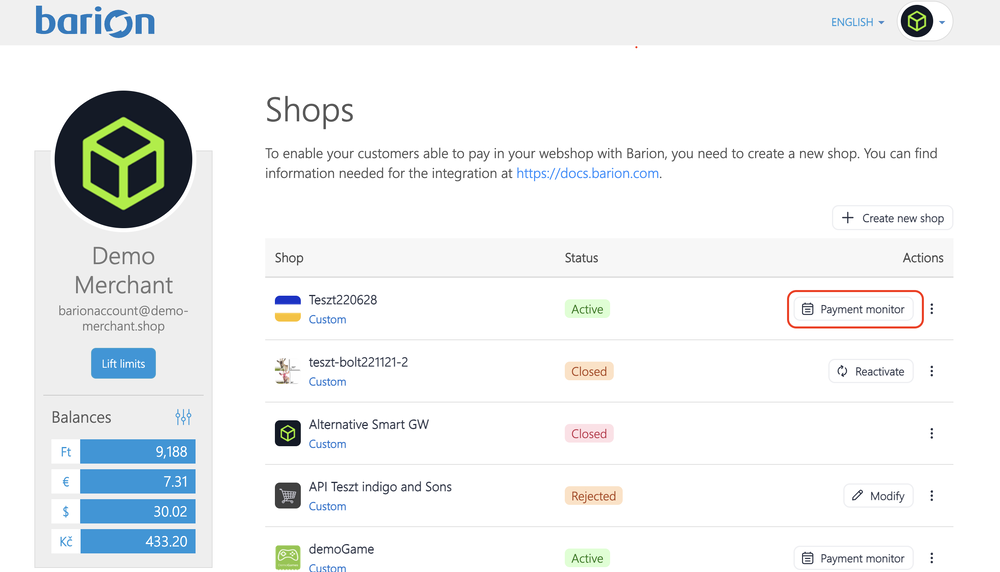1000x572 pixels.
Task: Open balance settings sliders icon
Action: coord(183,417)
